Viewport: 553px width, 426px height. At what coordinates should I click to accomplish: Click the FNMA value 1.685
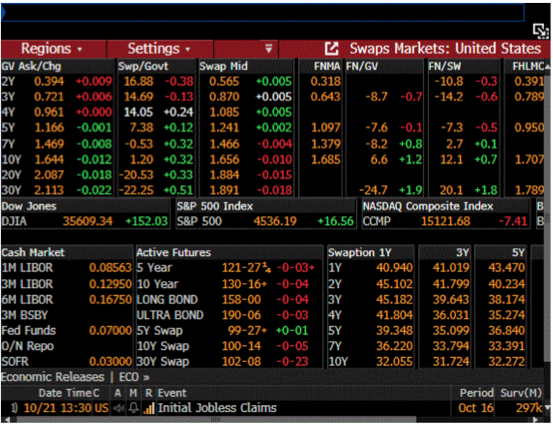point(326,159)
